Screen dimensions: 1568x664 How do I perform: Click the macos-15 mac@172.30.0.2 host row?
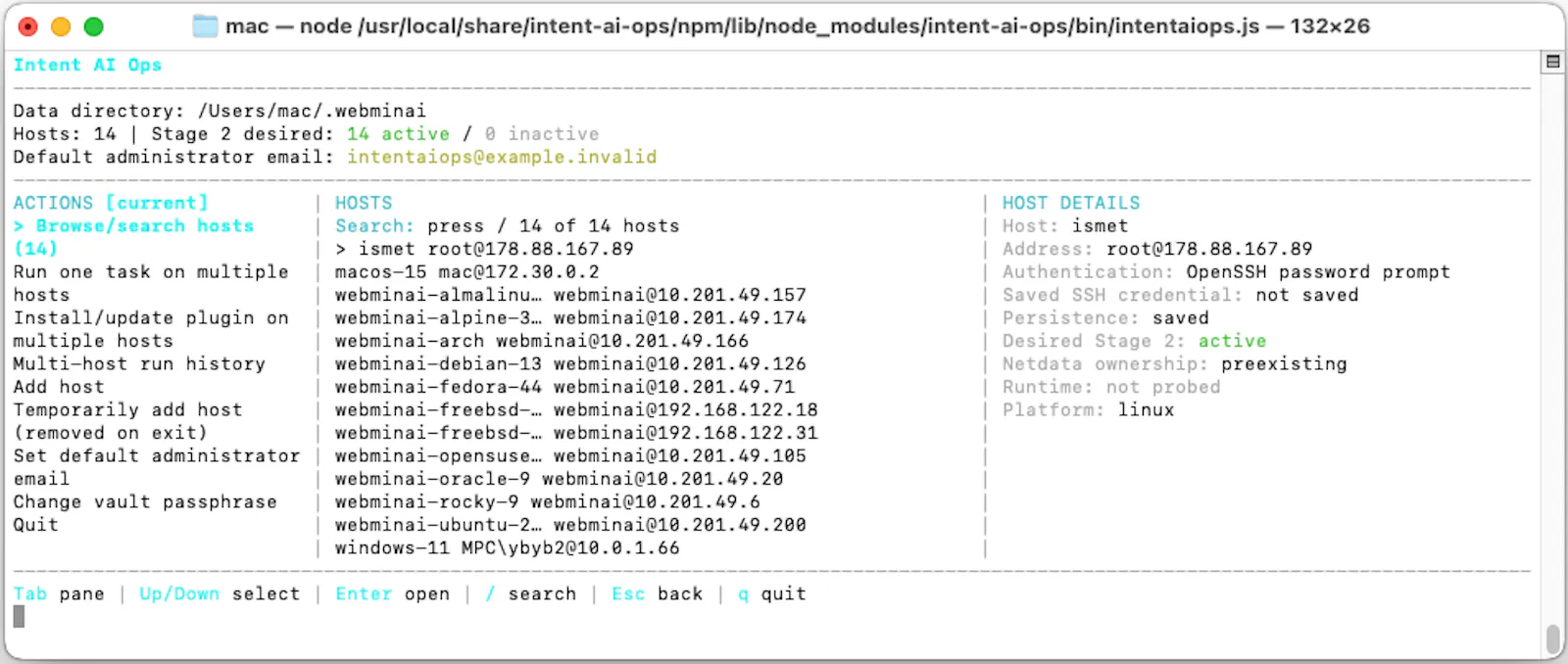[x=467, y=271]
